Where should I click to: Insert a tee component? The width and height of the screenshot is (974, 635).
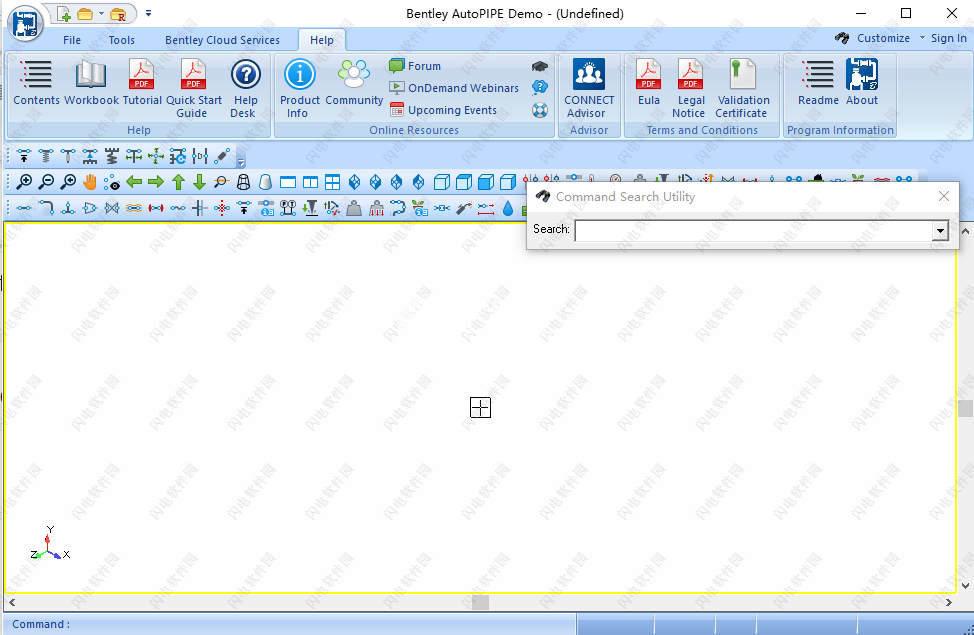point(68,208)
